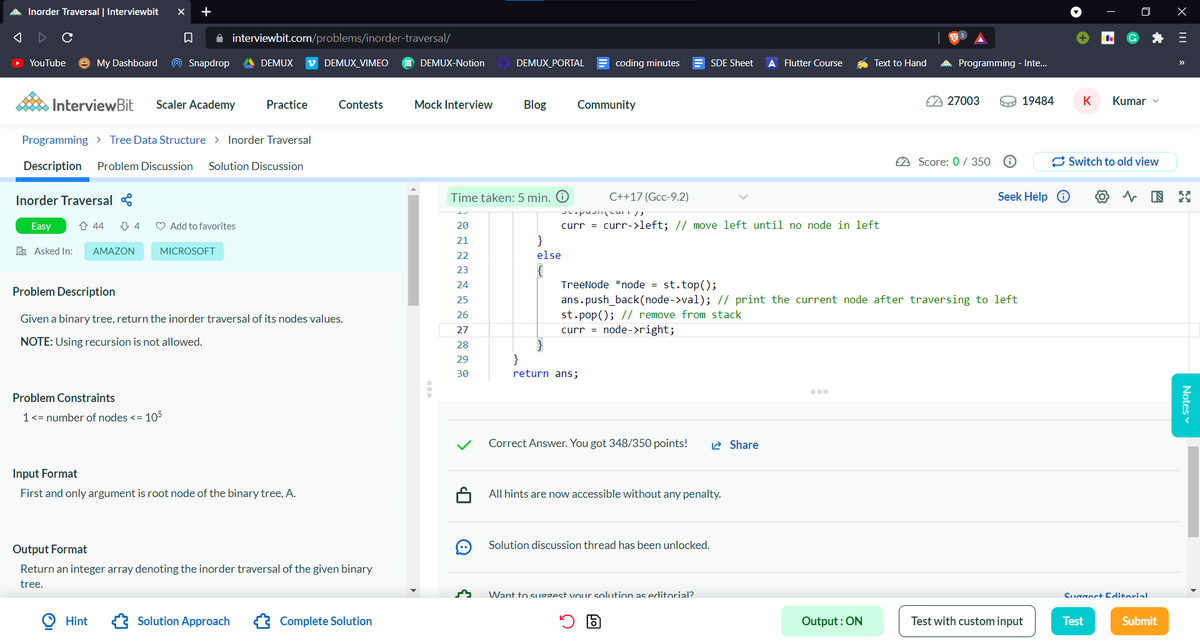Click the three-dot divider above results panel
The image size is (1200, 644).
tap(820, 390)
